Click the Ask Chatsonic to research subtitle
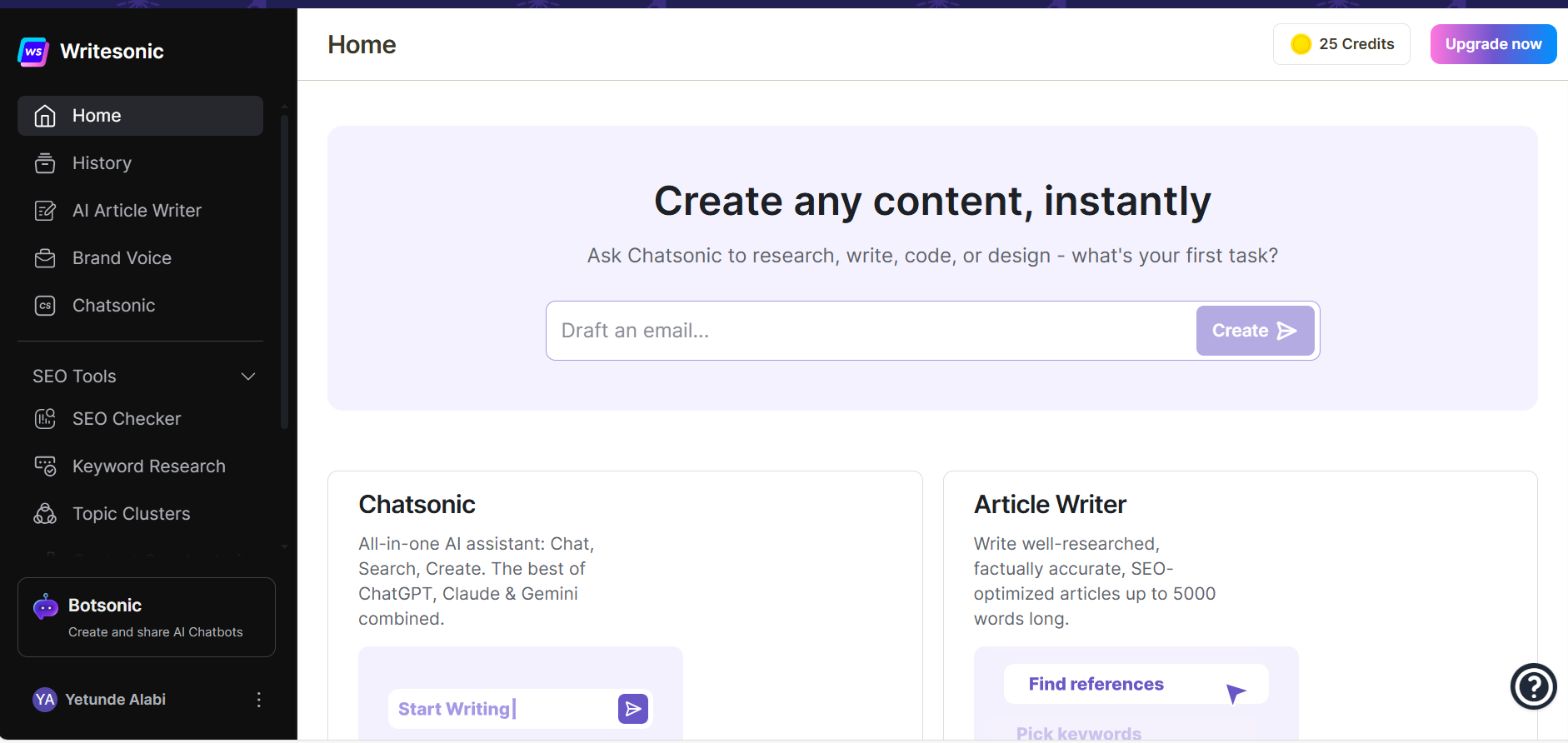Screen dimensions: 1568x743 (932, 256)
